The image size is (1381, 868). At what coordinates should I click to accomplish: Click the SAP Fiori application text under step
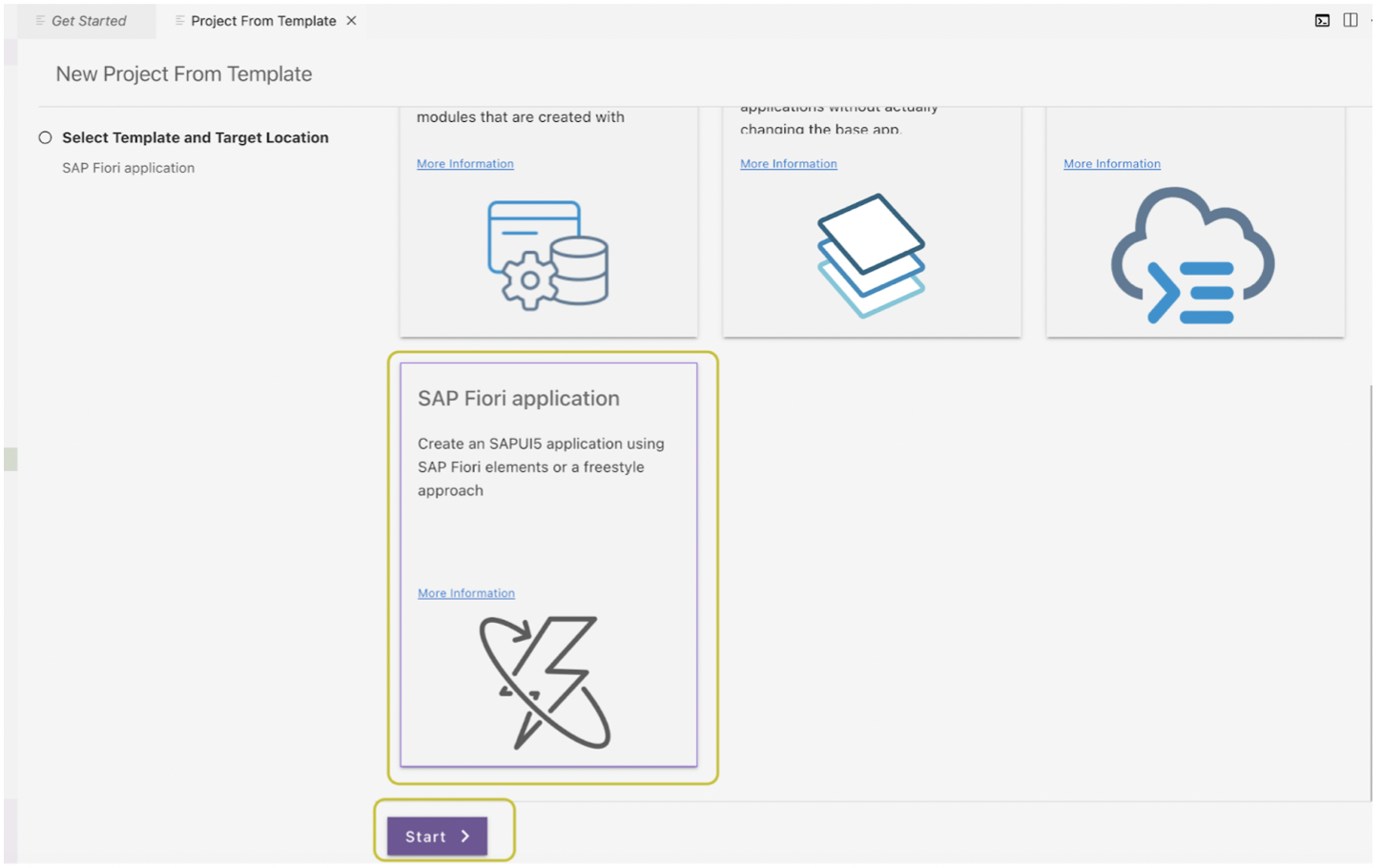click(x=129, y=168)
